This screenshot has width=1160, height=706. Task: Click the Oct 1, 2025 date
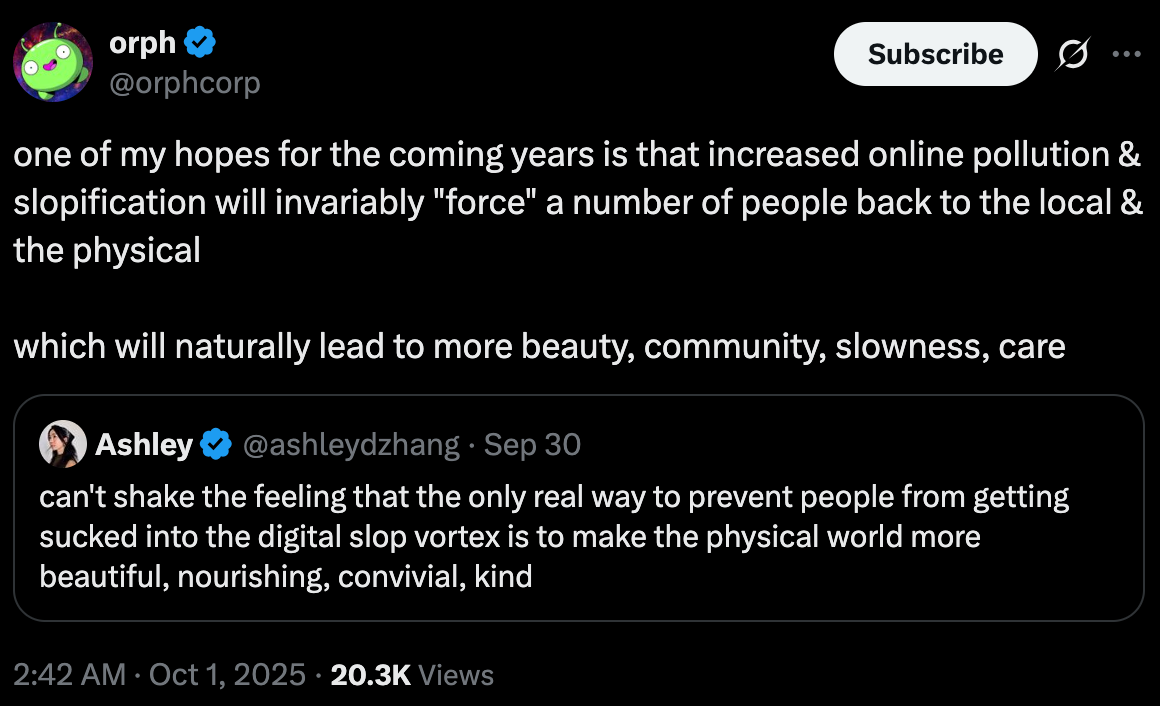point(227,675)
